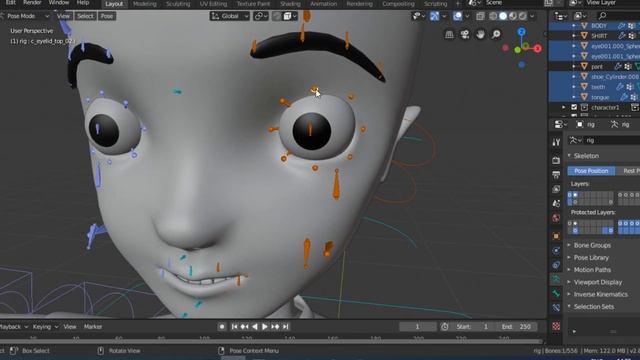This screenshot has height=360, width=640.
Task: Open the Pose Mode dropdown
Action: tap(25, 16)
